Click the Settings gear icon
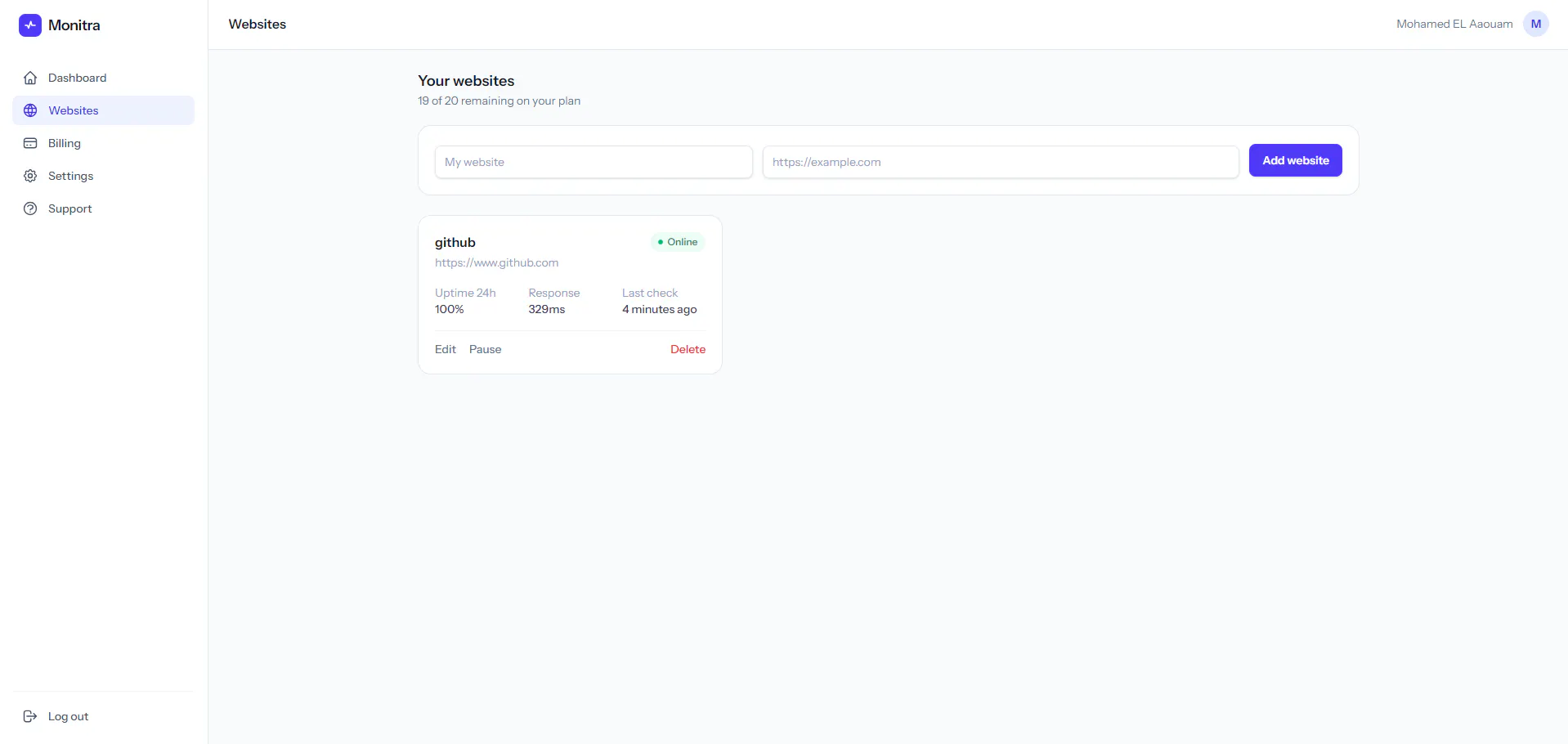Viewport: 1568px width, 744px height. point(30,176)
